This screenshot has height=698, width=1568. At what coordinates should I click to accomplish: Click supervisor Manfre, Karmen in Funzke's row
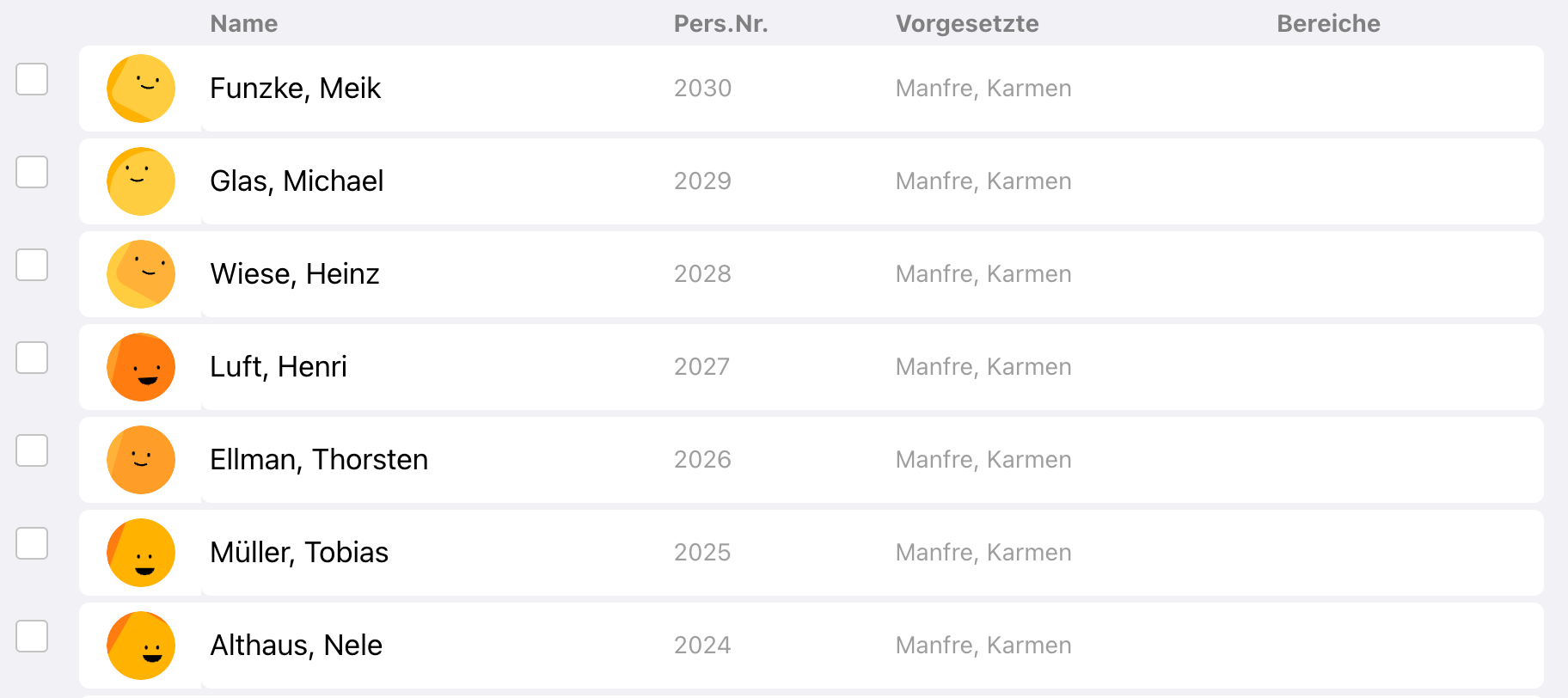pyautogui.click(x=983, y=89)
